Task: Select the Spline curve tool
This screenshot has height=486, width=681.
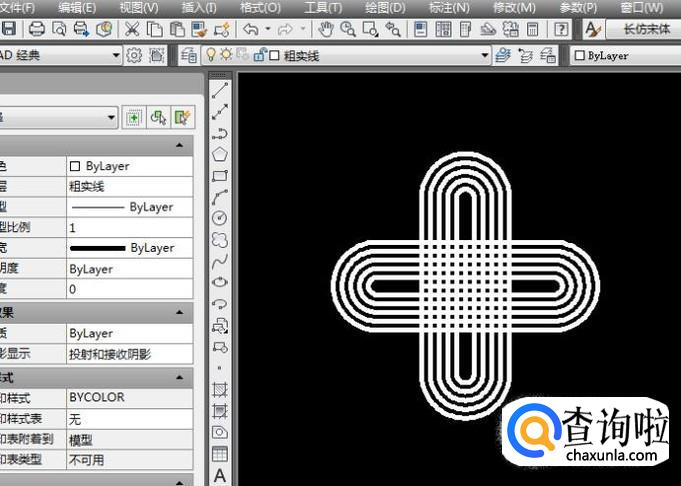Action: pyautogui.click(x=220, y=261)
